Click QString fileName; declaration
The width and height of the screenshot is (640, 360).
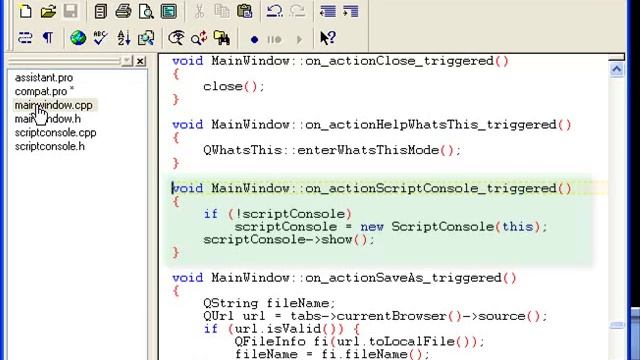coord(269,303)
